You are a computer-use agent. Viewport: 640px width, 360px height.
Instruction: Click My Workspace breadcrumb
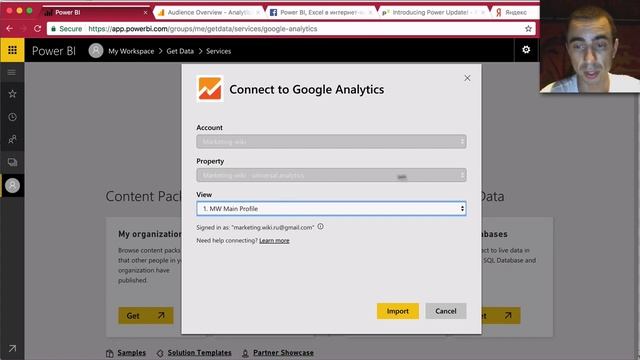131,51
